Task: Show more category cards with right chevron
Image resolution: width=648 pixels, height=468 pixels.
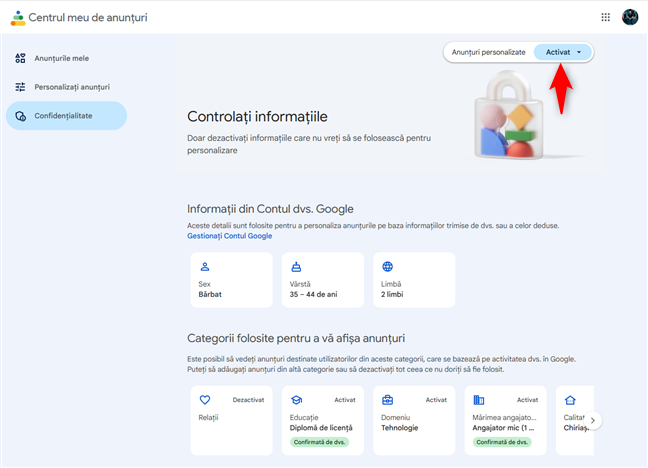Action: pyautogui.click(x=593, y=420)
